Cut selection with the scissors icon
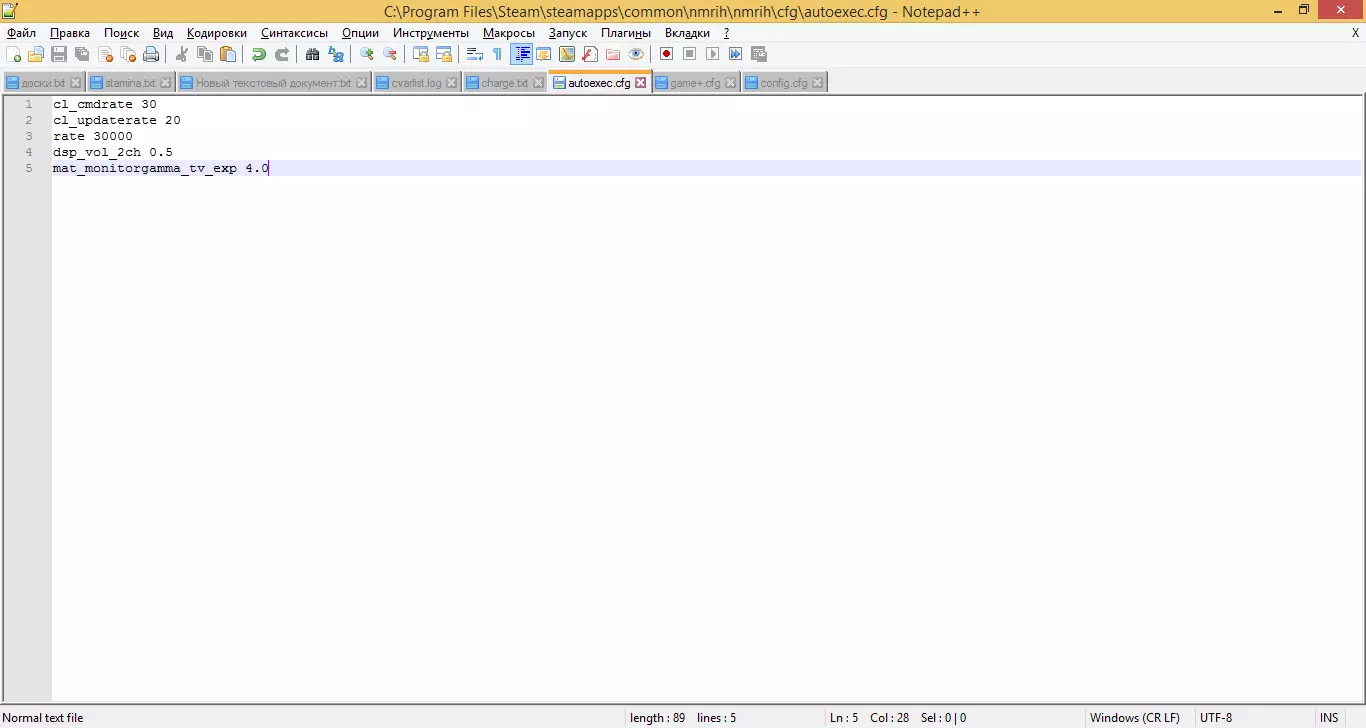1366x728 pixels. click(182, 54)
